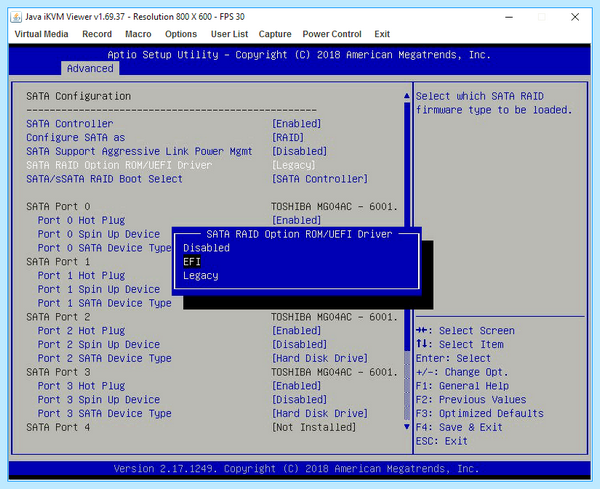This screenshot has height=489, width=600.
Task: Select the Configure SATA as setting
Action: pos(75,138)
